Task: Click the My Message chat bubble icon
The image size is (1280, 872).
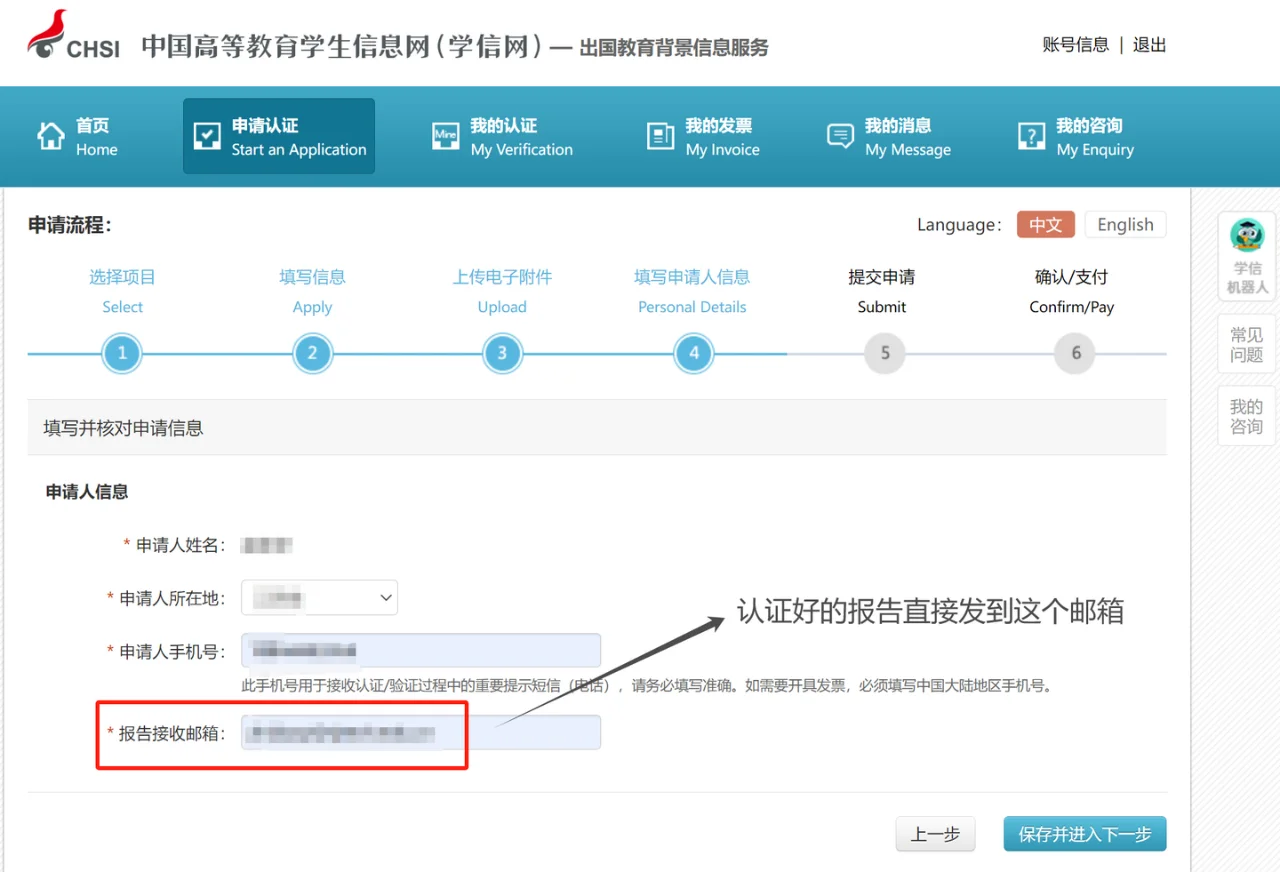Action: point(840,136)
